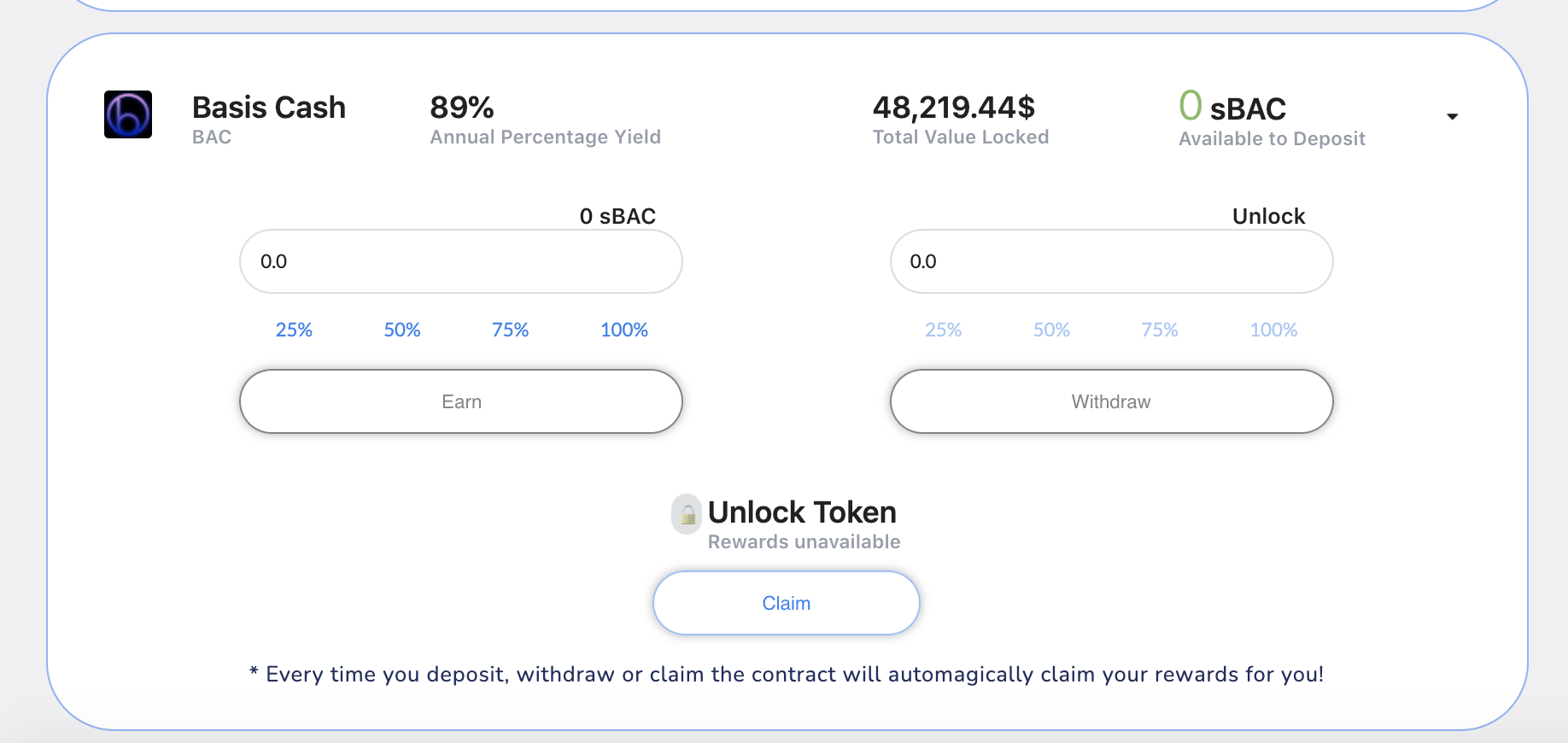Click the Basis Cash BAC token logo

point(127,114)
